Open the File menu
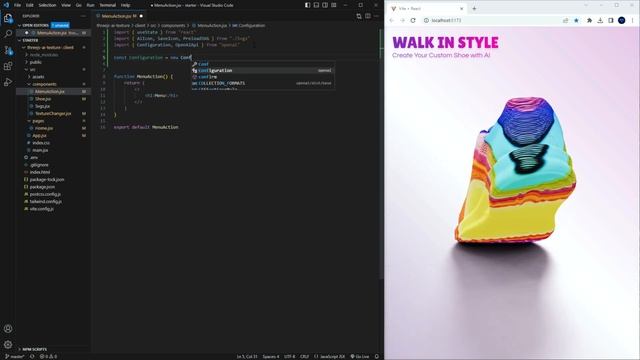This screenshot has width=640, height=360. click(x=18, y=5)
